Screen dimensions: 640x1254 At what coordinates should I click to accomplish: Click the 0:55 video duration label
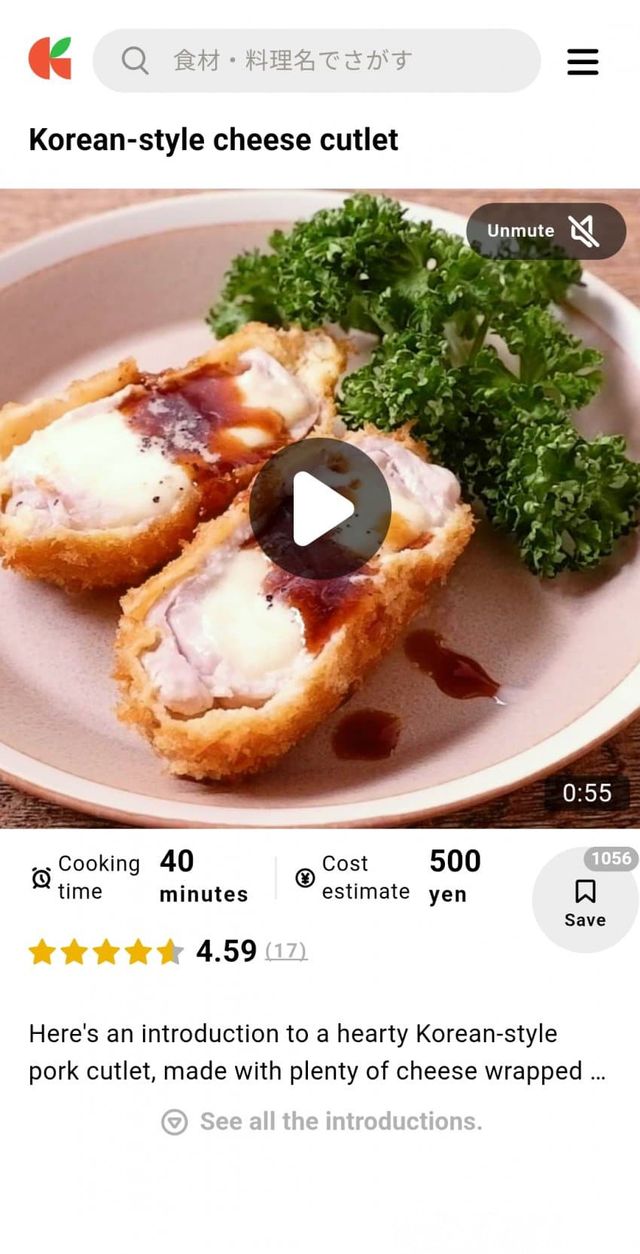click(587, 793)
